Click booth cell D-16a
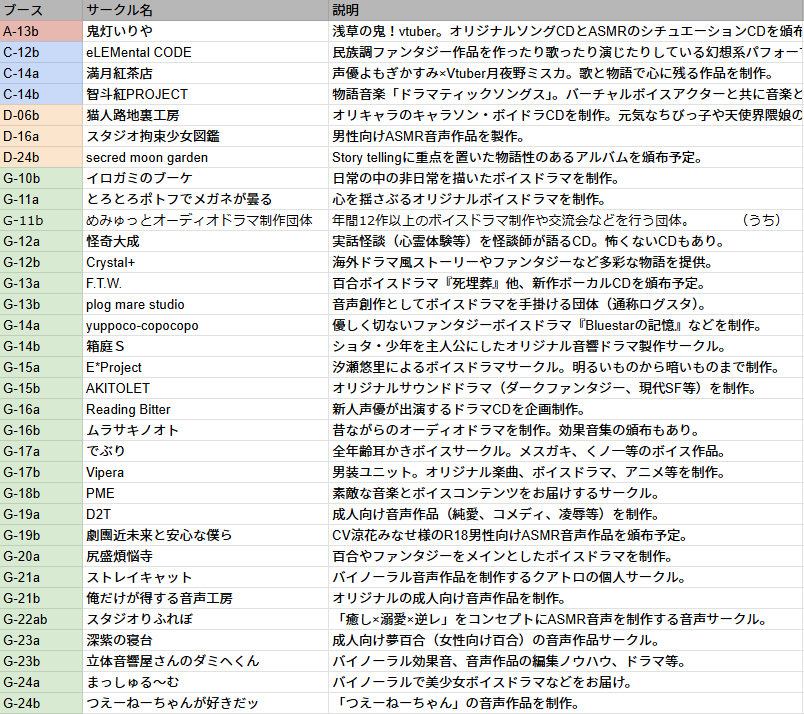804x714 pixels. 41,136
